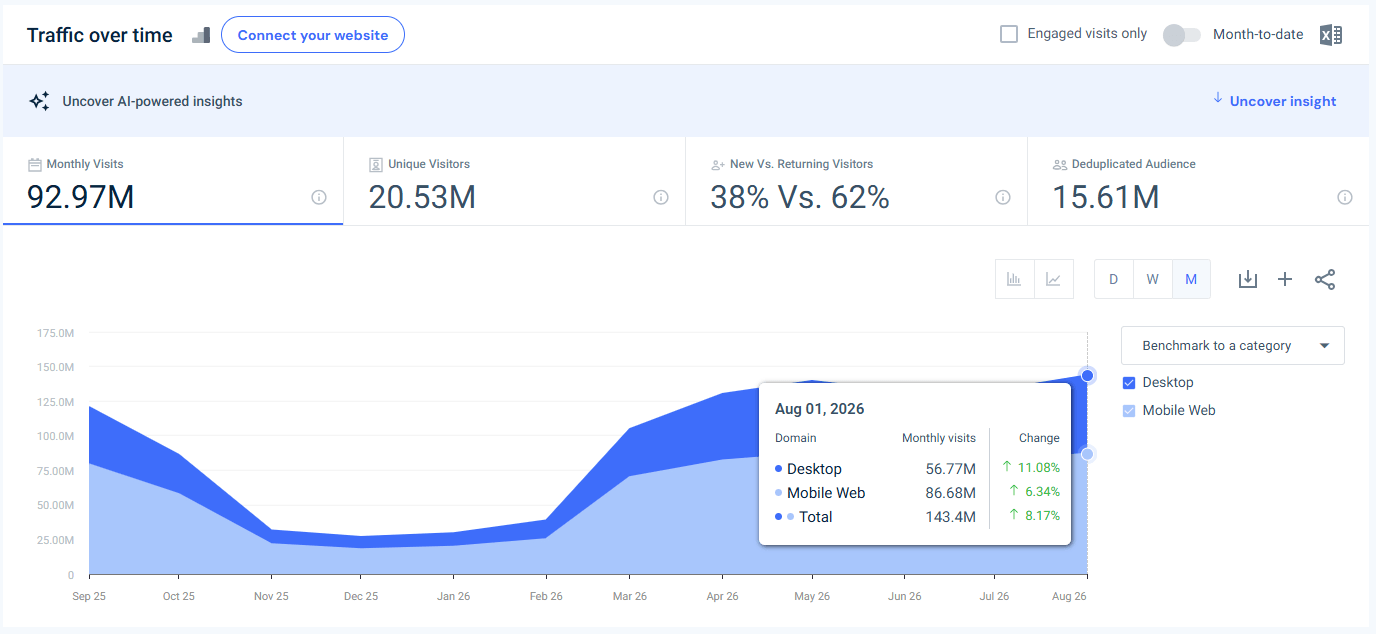Click the AI sparkle insights icon
Viewport: 1376px width, 634px height.
coord(39,101)
